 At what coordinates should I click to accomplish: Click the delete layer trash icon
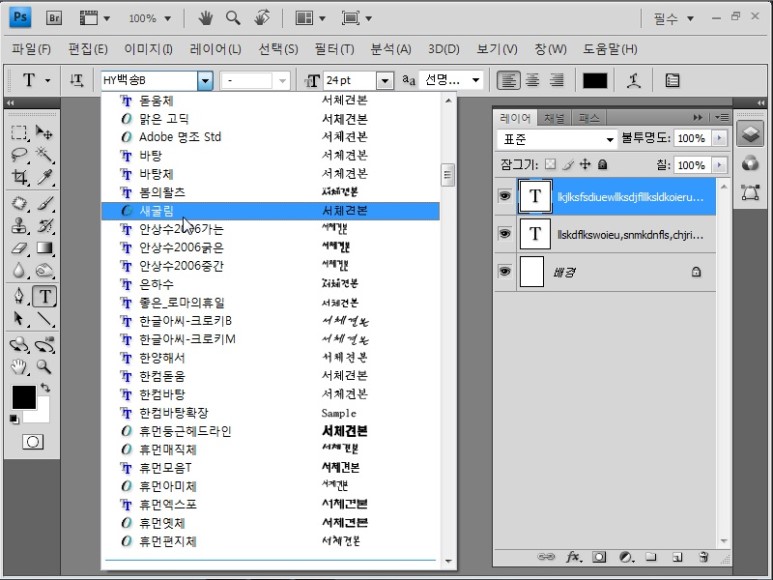pos(704,556)
